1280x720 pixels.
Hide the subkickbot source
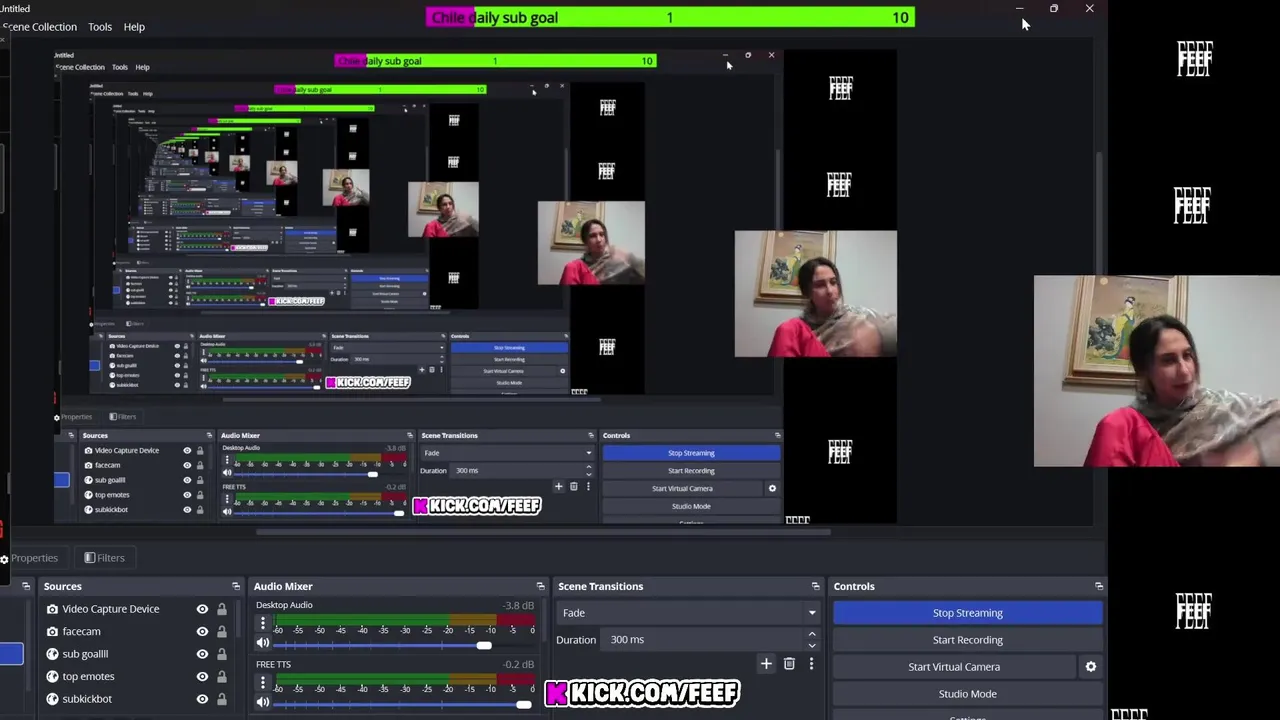pos(202,699)
